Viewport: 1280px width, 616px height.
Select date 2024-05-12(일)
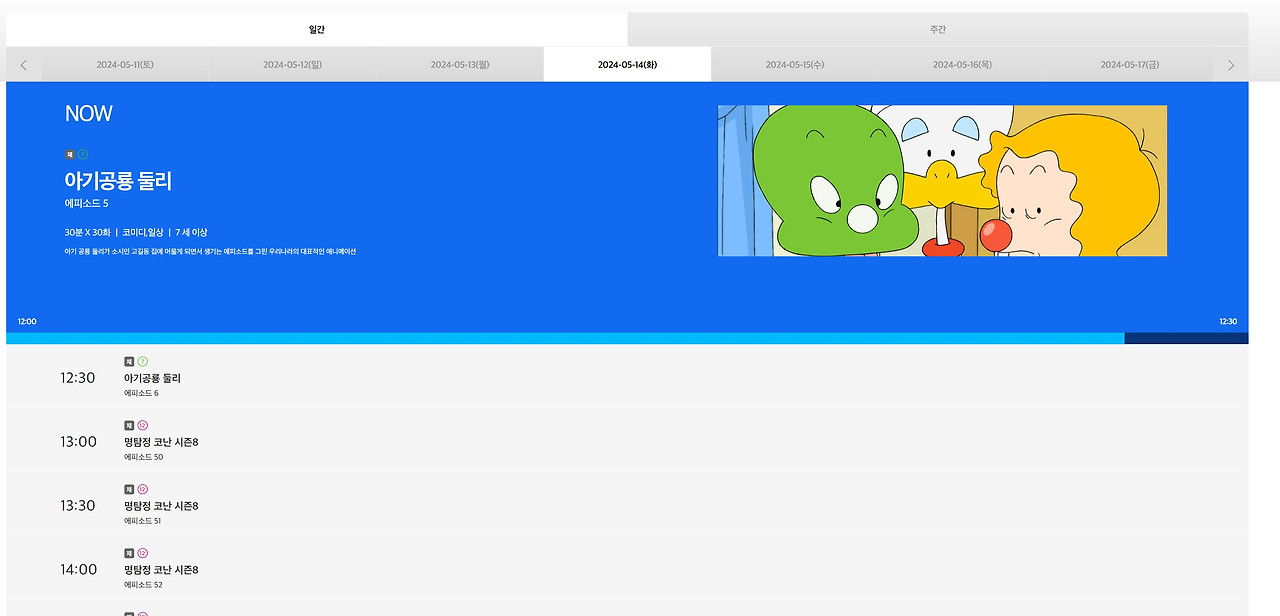293,65
